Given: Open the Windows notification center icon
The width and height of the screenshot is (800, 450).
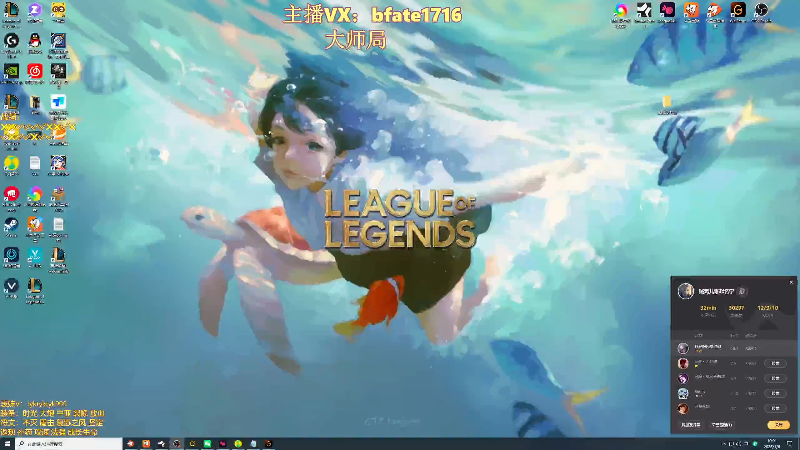Looking at the screenshot, I should (x=790, y=444).
